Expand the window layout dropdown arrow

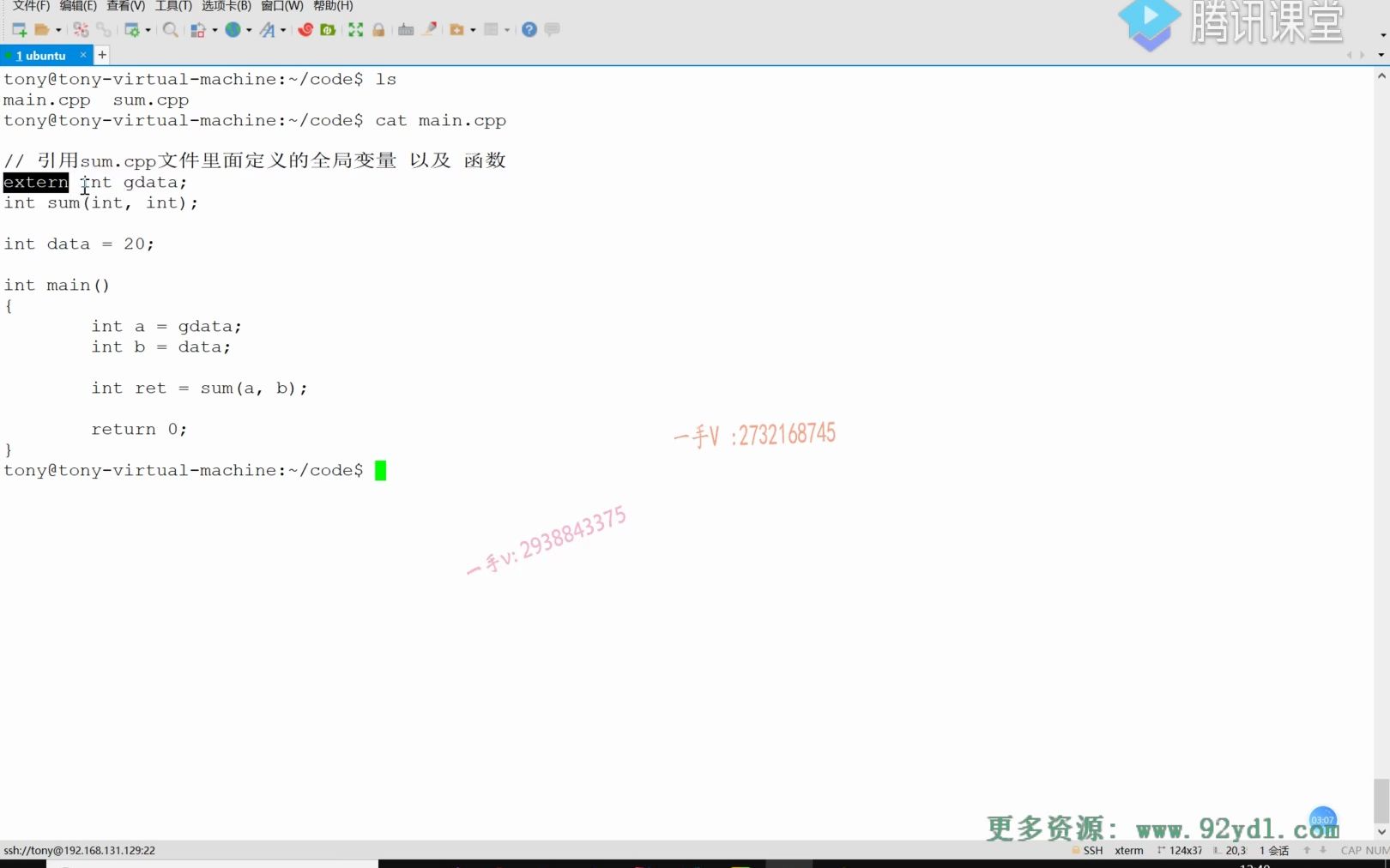click(x=508, y=29)
